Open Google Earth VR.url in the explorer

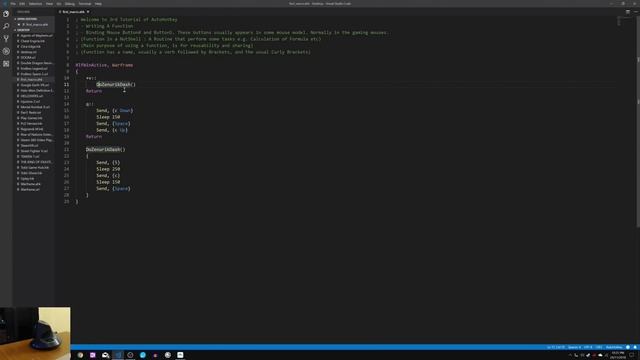(35, 85)
